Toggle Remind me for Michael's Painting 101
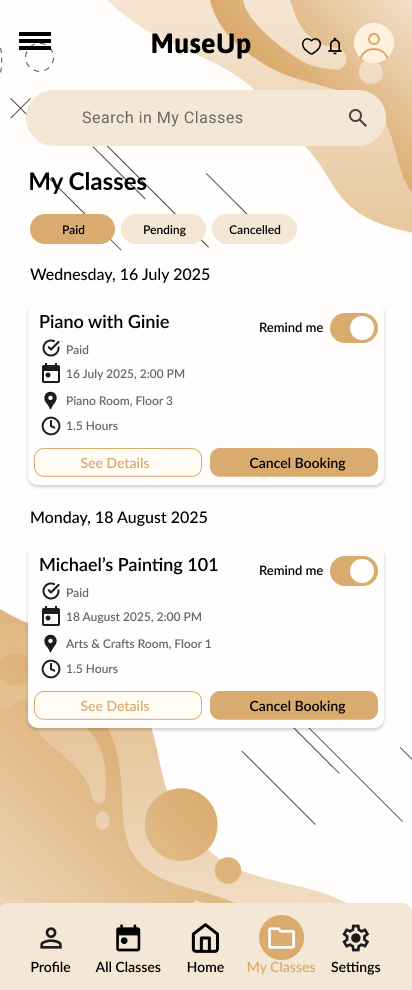This screenshot has width=412, height=990. [354, 571]
